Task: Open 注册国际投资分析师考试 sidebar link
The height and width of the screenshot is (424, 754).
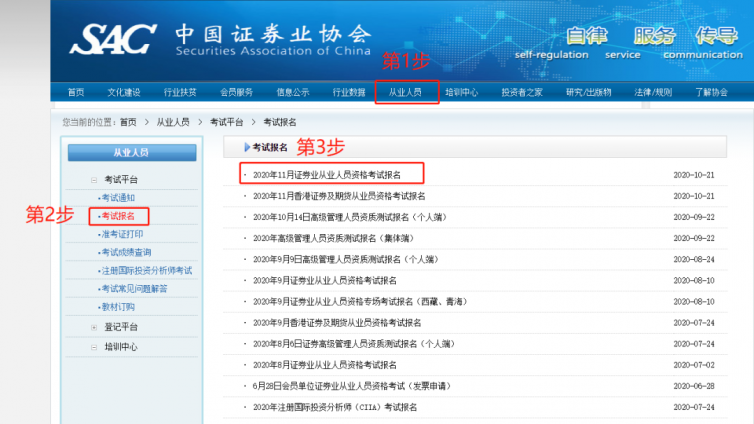Action: (146, 271)
